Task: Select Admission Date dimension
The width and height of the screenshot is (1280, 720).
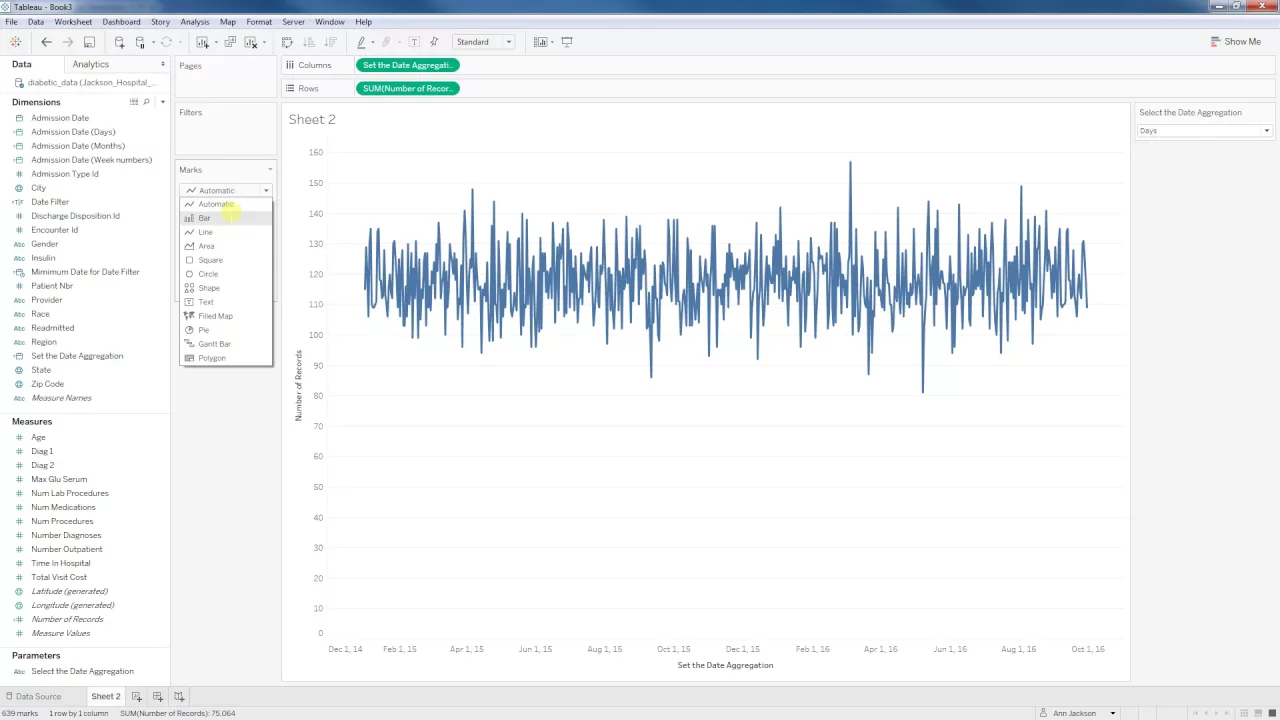Action: pos(60,118)
